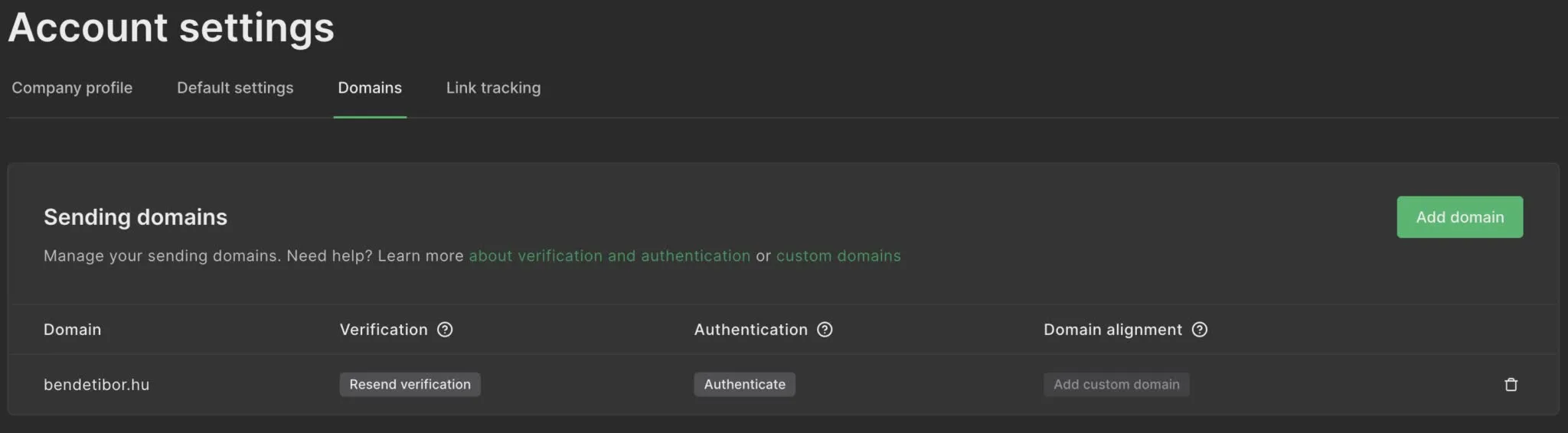Delete the bendetibor.hu domain with trash icon
Screen dimensions: 1568x433
tap(1511, 385)
